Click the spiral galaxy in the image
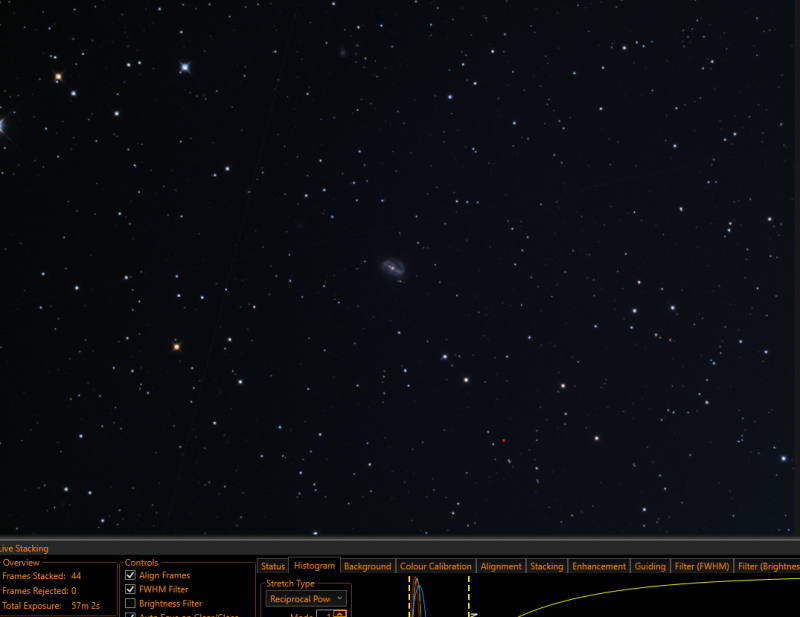 (392, 267)
